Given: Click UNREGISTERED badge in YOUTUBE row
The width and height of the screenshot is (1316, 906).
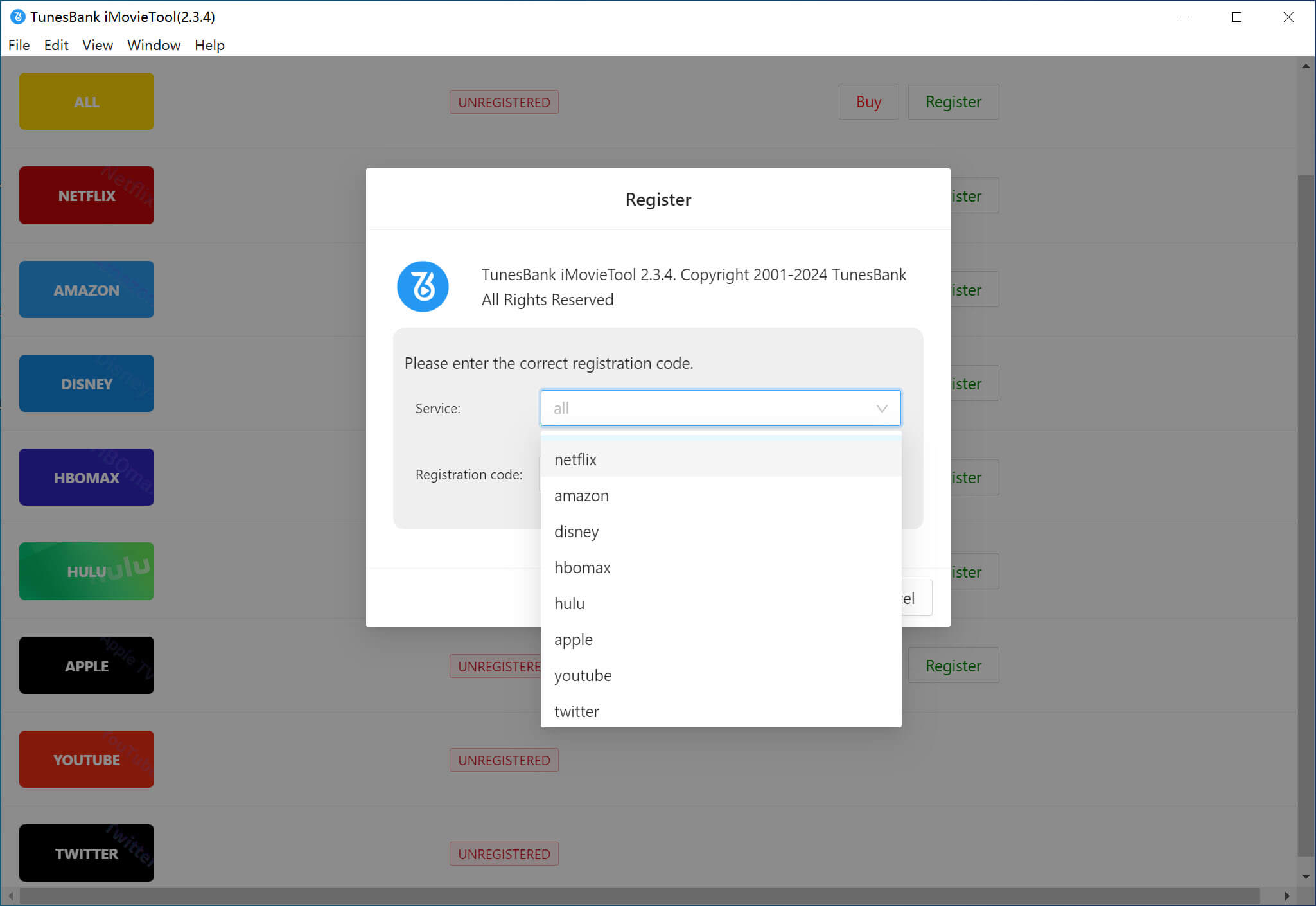Looking at the screenshot, I should pyautogui.click(x=504, y=760).
